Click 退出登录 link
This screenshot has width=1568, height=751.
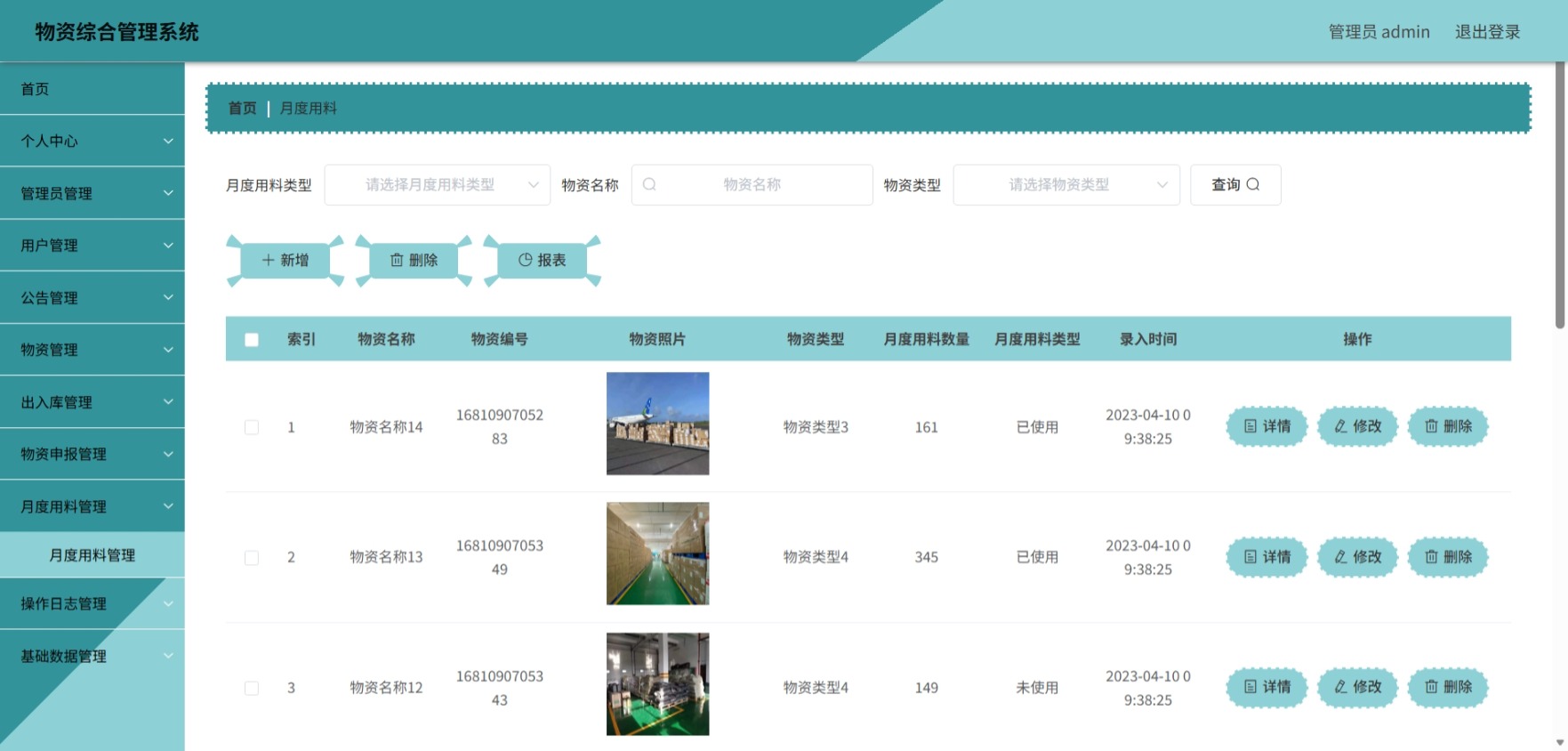click(1487, 32)
